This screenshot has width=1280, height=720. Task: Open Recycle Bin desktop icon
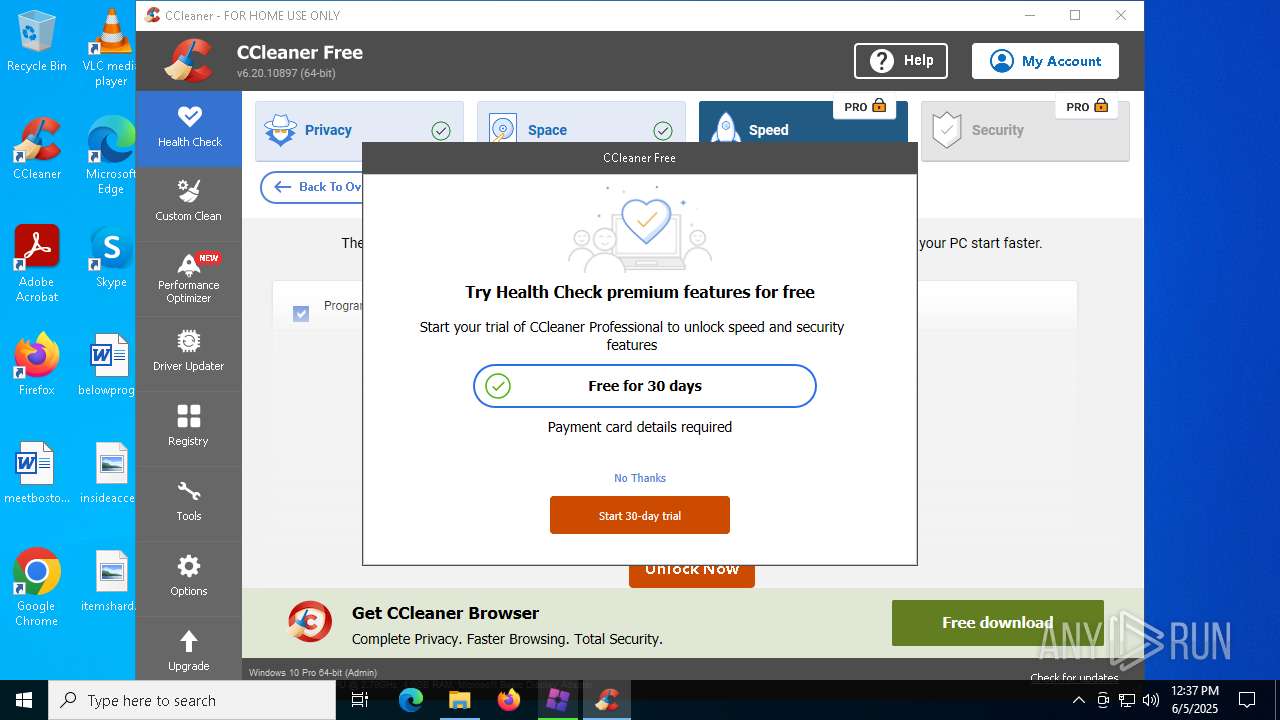coord(37,42)
